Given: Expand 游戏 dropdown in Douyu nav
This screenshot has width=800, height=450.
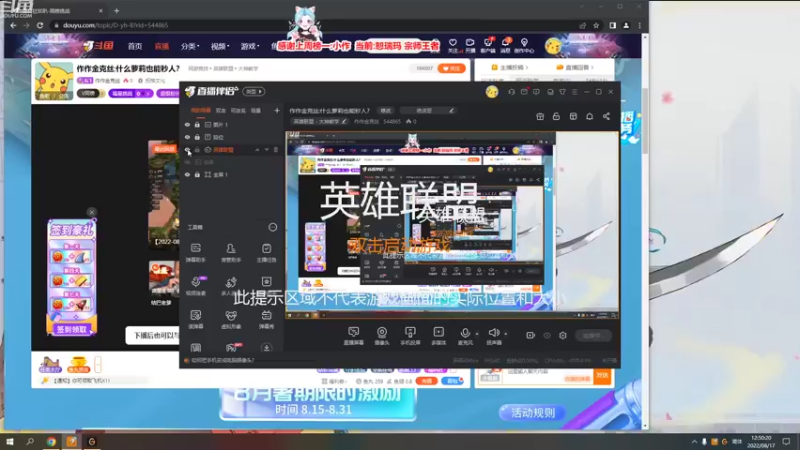Looking at the screenshot, I should pyautogui.click(x=250, y=46).
